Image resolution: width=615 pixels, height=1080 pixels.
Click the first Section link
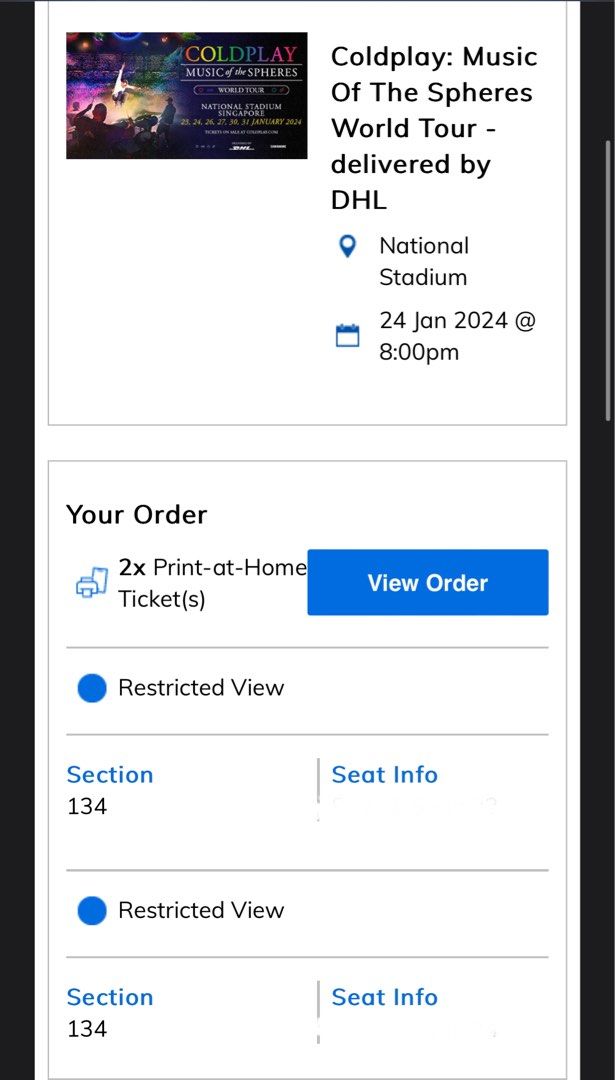coord(110,774)
